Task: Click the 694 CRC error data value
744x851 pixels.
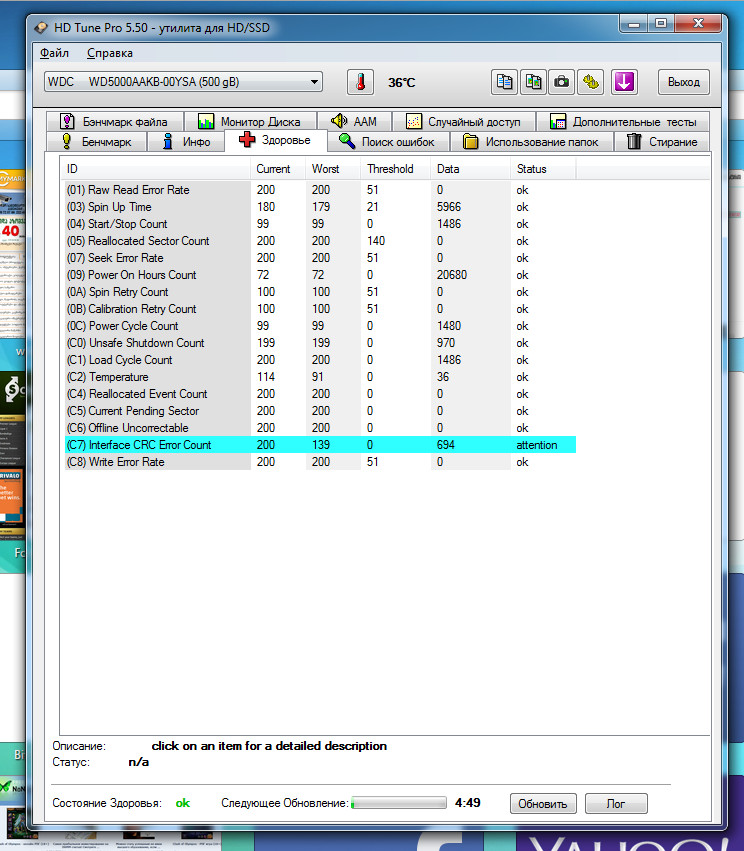Action: [x=446, y=445]
